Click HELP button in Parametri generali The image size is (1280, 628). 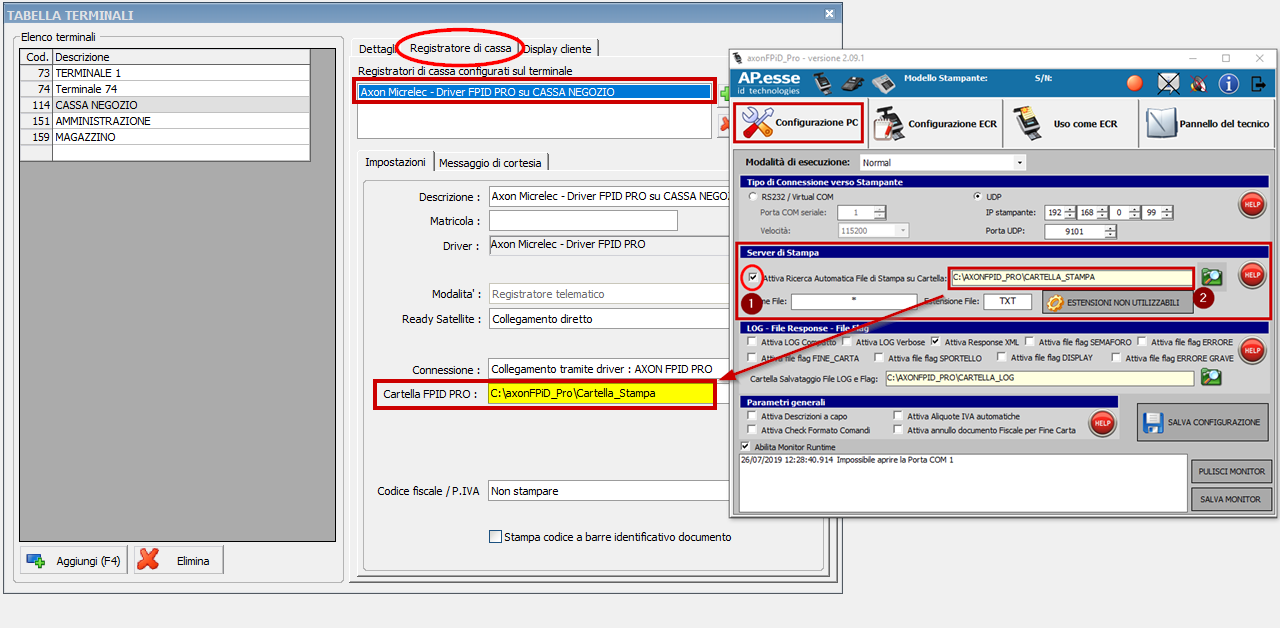[1101, 423]
